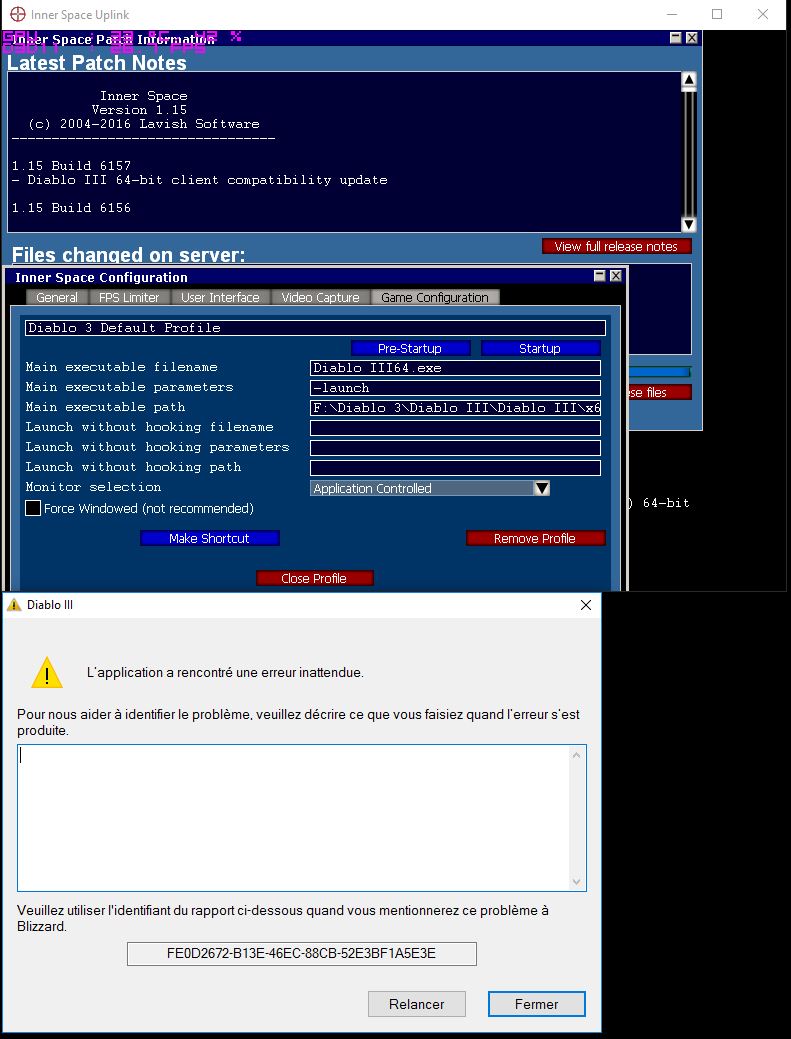This screenshot has width=791, height=1039.
Task: Open the Monitor selection dropdown
Action: coord(430,488)
